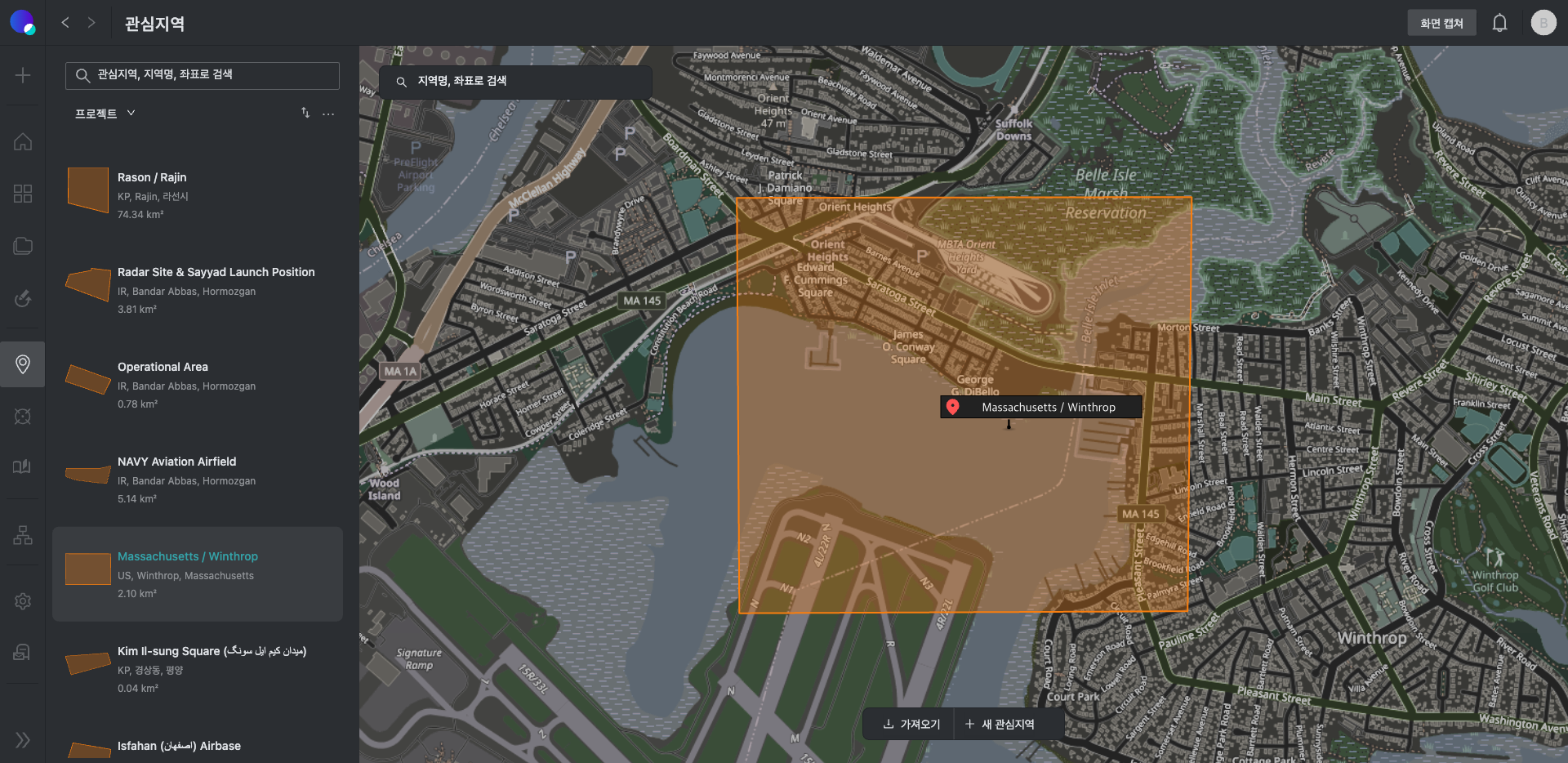
Task: Open the home icon in the sidebar
Action: [23, 141]
